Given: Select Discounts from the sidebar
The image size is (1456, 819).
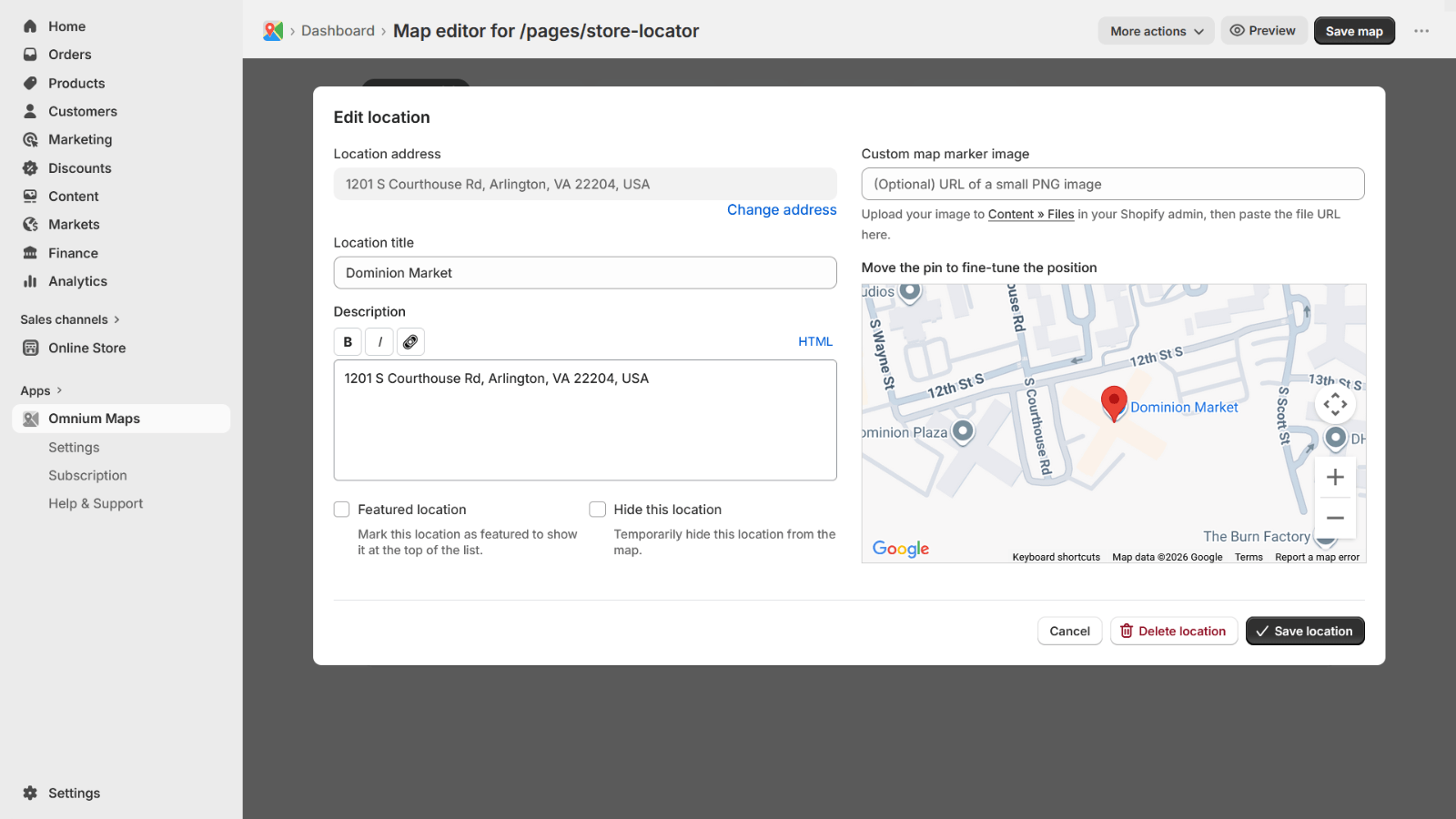Looking at the screenshot, I should click(79, 167).
